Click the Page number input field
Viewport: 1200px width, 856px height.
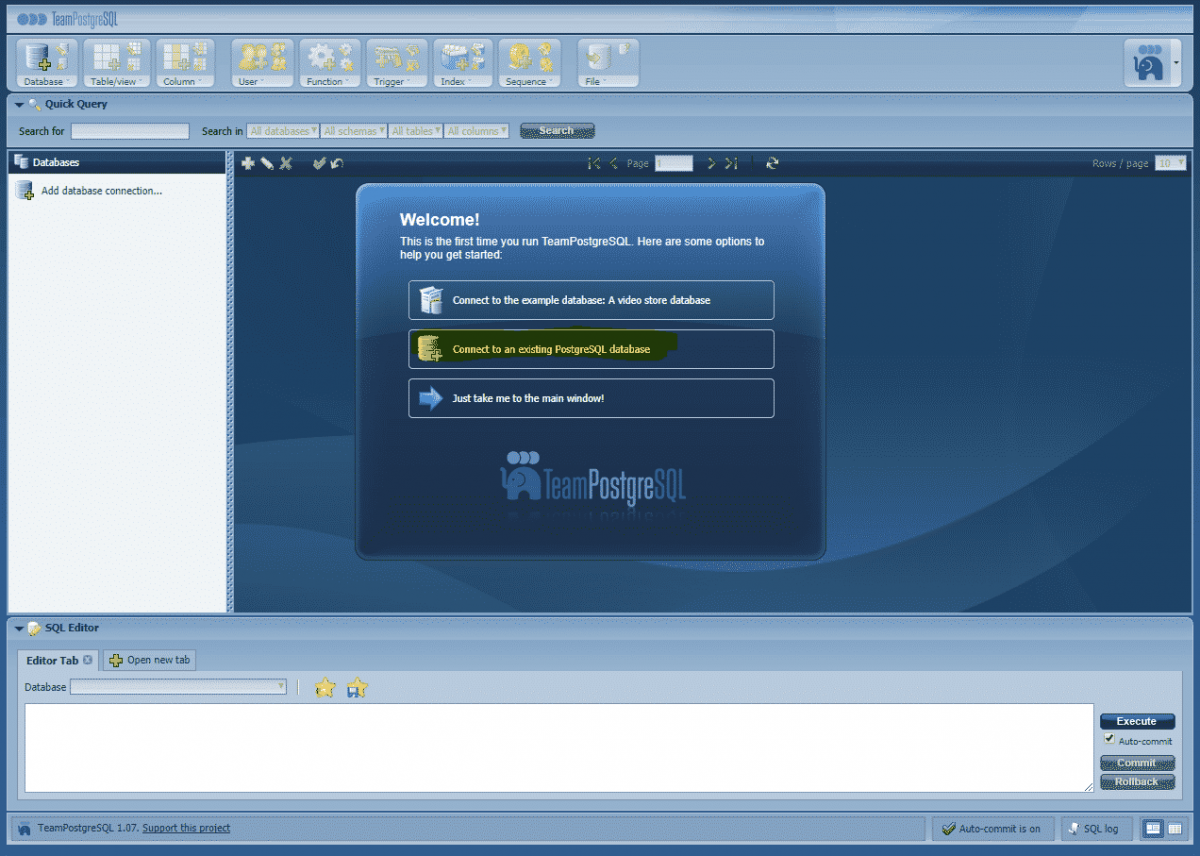pyautogui.click(x=674, y=163)
